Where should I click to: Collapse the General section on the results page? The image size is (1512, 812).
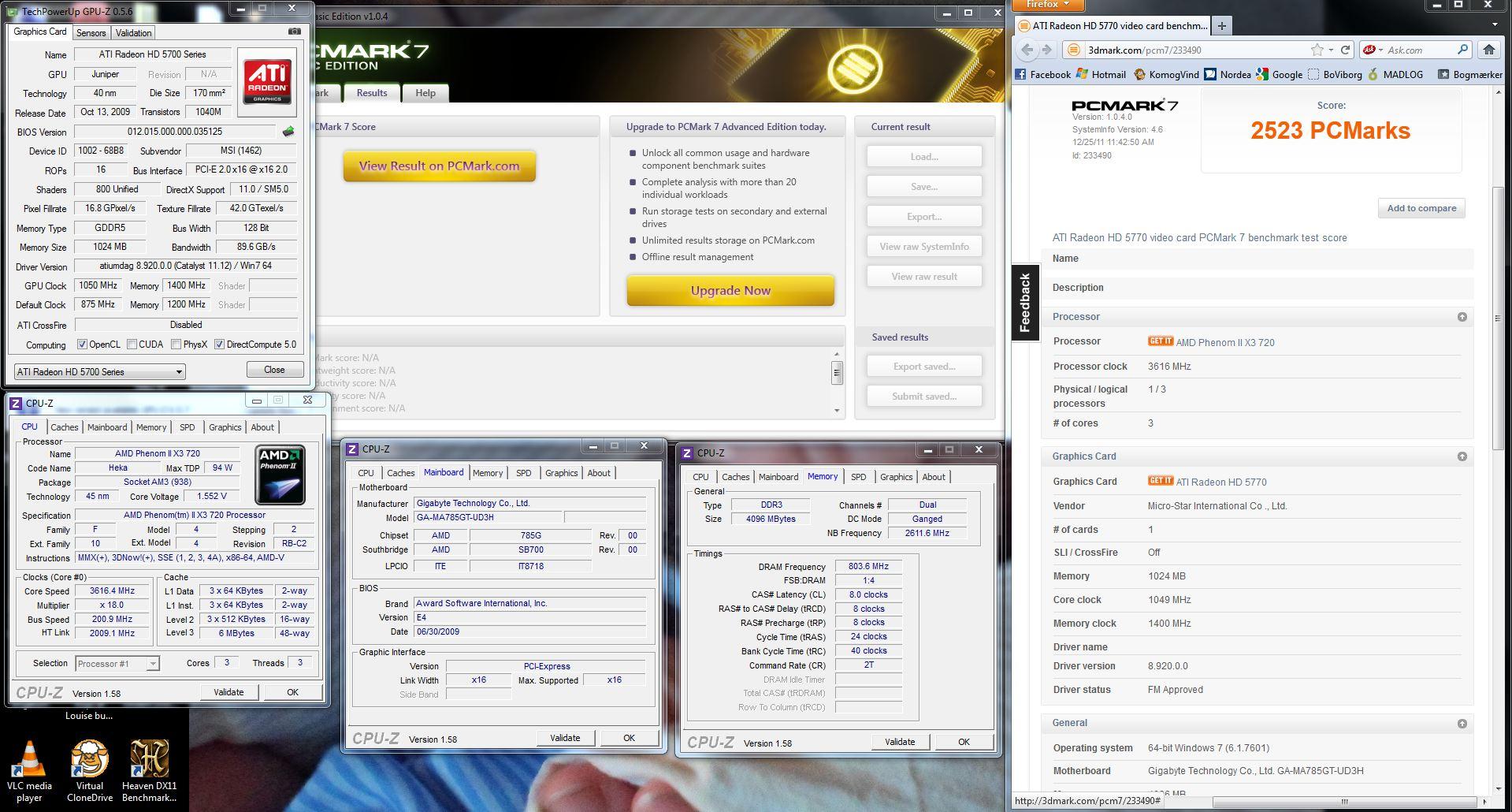coord(1462,724)
